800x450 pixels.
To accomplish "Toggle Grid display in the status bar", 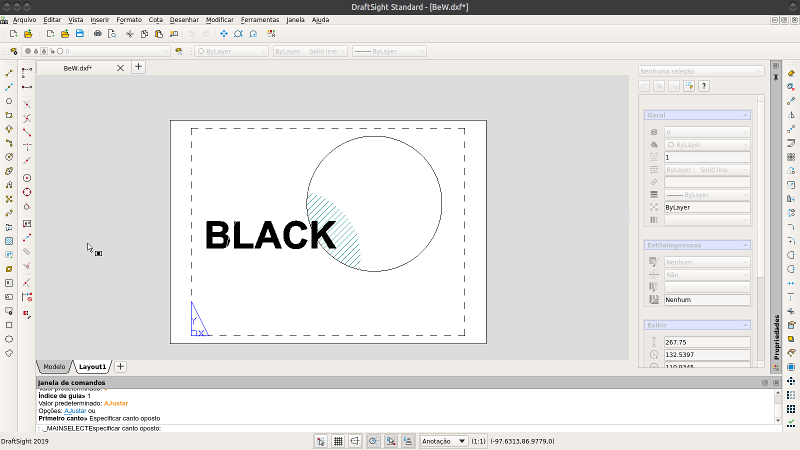I will [x=338, y=440].
